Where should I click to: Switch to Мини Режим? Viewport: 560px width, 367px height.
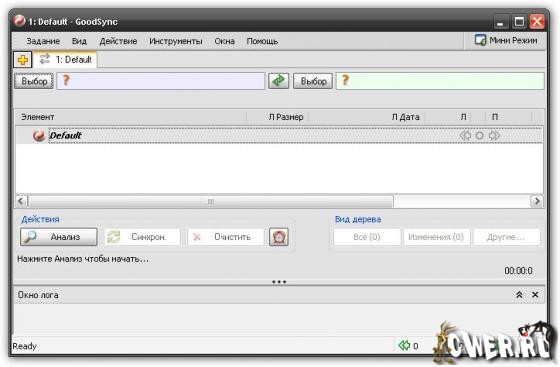tap(506, 40)
